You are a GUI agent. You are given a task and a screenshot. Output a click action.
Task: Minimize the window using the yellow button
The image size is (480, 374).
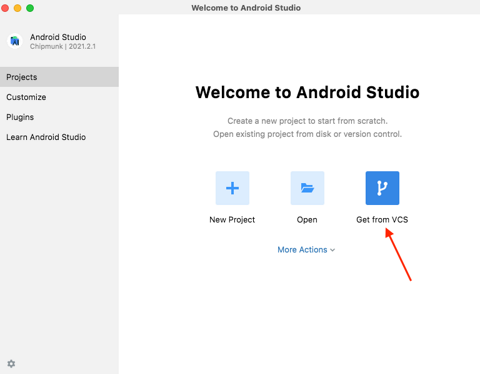(17, 8)
